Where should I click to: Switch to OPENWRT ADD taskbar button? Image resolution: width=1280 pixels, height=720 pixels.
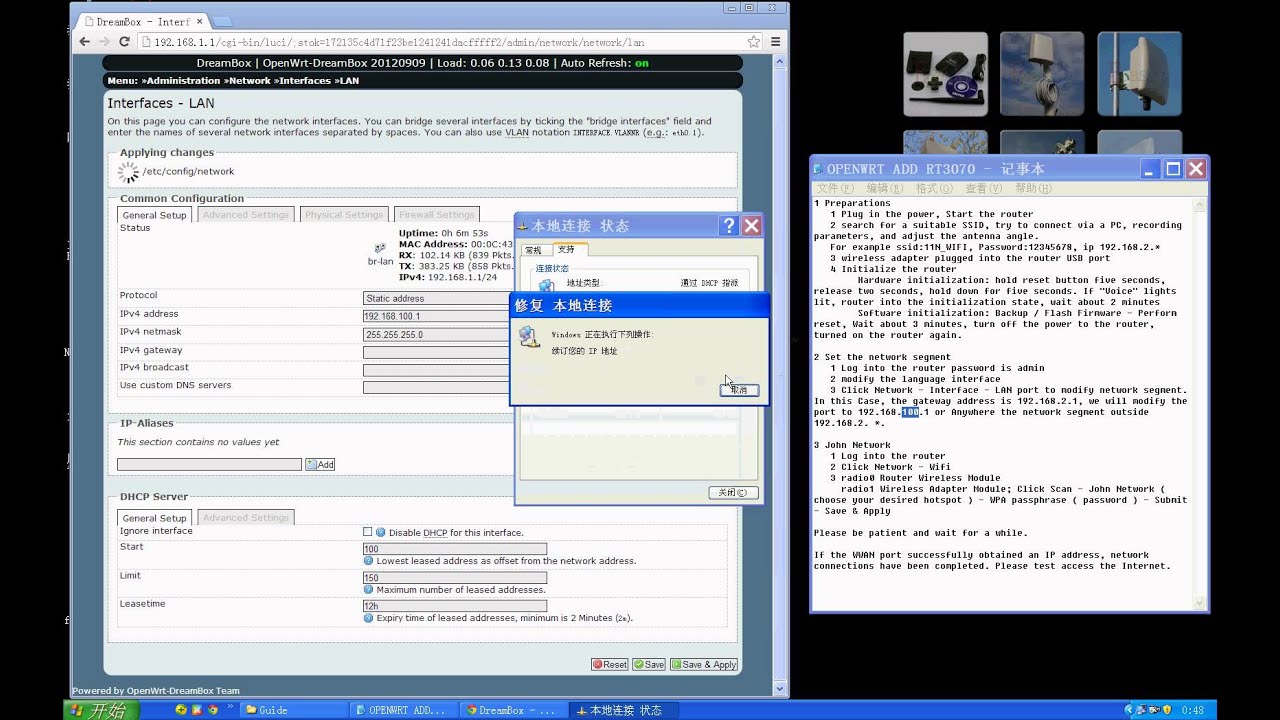tap(405, 710)
